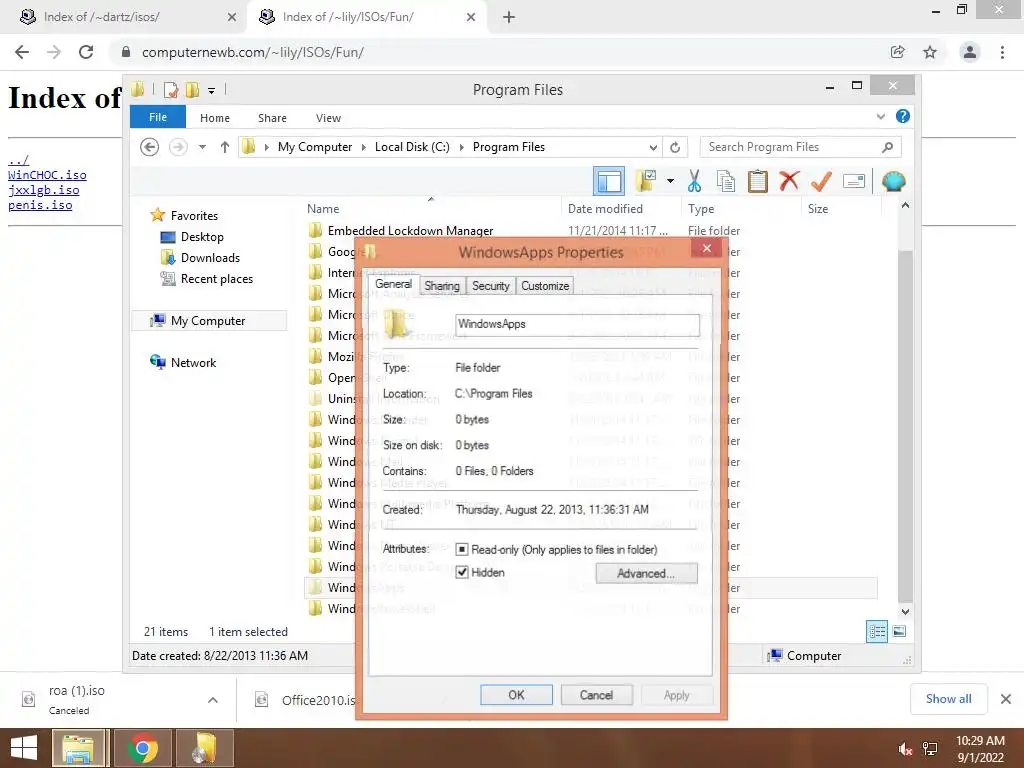1024x768 pixels.
Task: Click the Copy icon in Explorer toolbar
Action: point(726,181)
